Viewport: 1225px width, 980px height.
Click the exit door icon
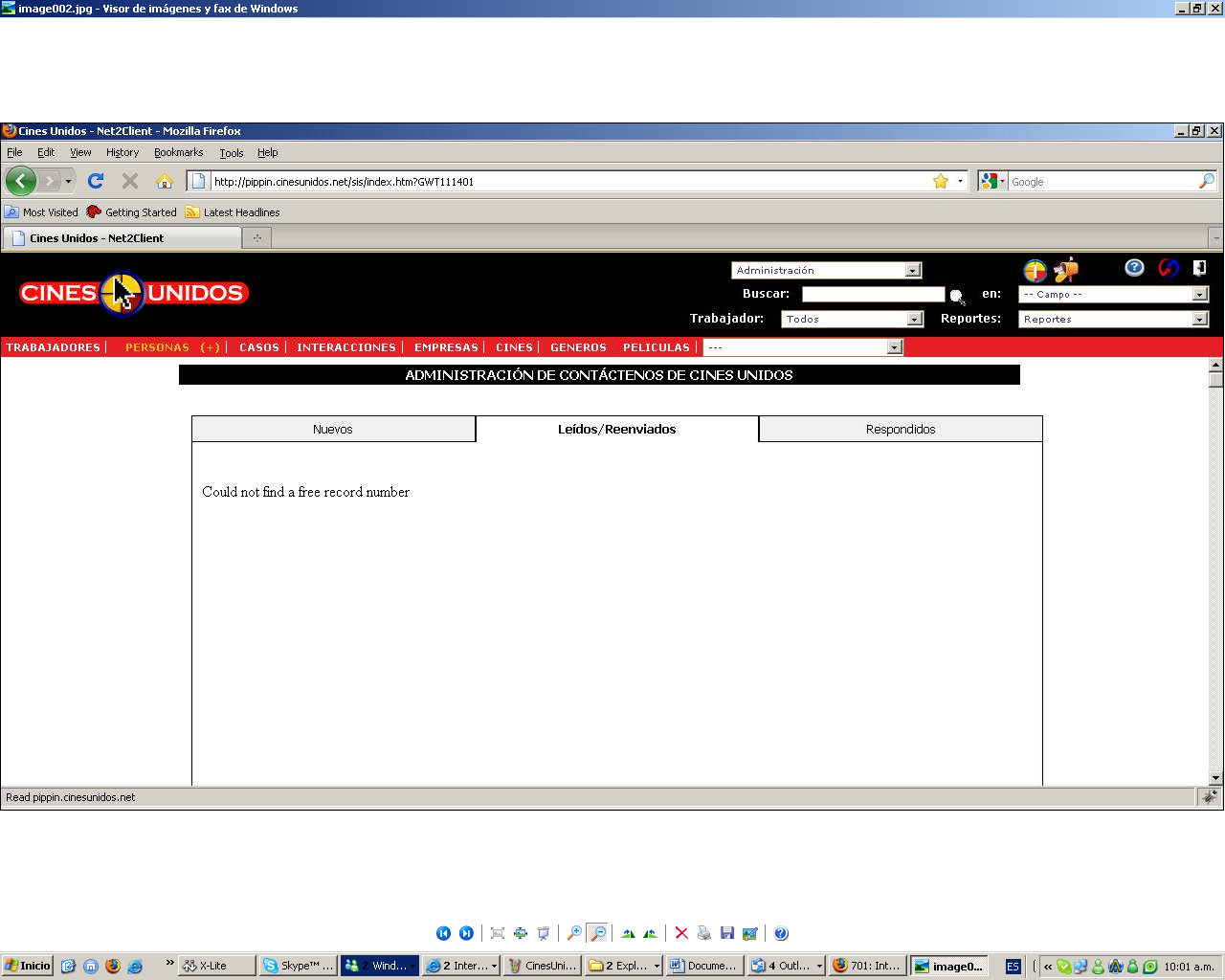pyautogui.click(x=1199, y=268)
